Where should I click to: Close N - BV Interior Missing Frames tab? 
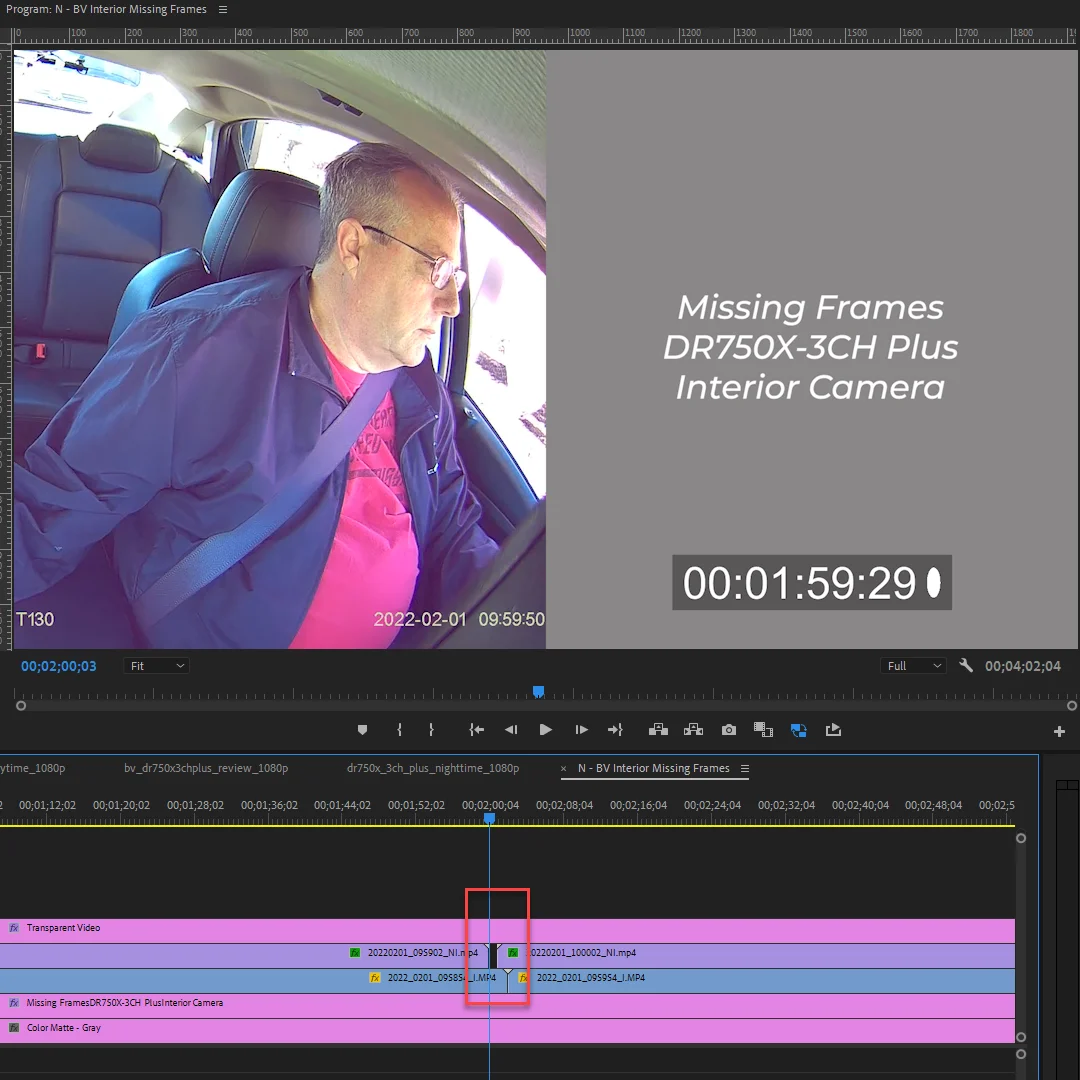coord(563,769)
